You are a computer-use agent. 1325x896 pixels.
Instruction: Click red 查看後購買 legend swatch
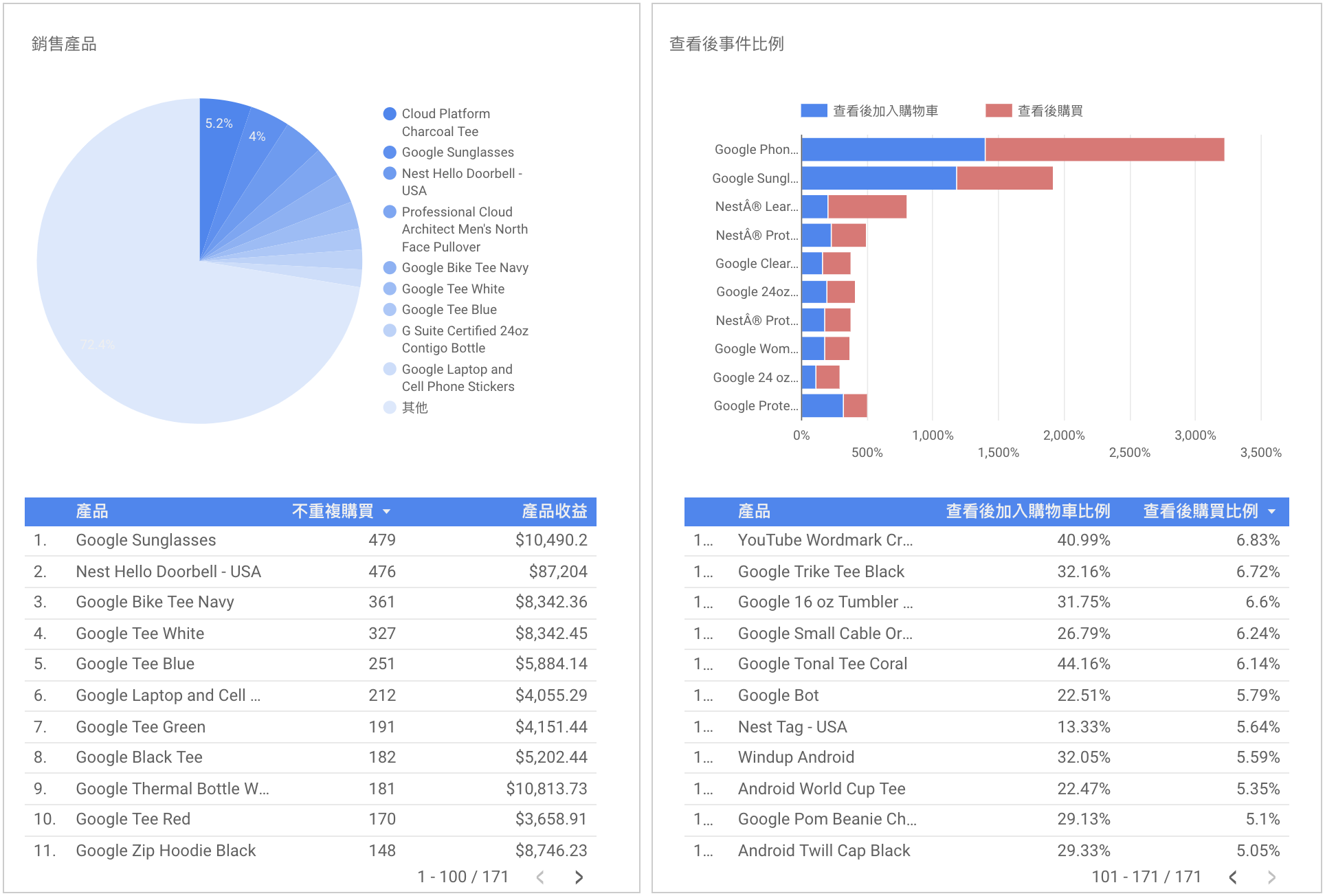[999, 111]
